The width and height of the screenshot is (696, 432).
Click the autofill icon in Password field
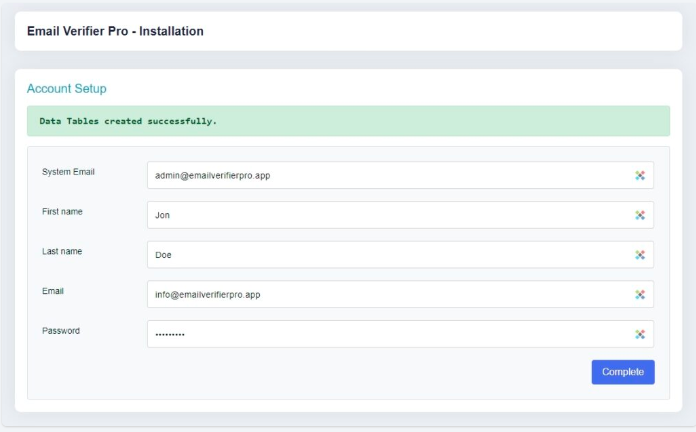coord(640,335)
